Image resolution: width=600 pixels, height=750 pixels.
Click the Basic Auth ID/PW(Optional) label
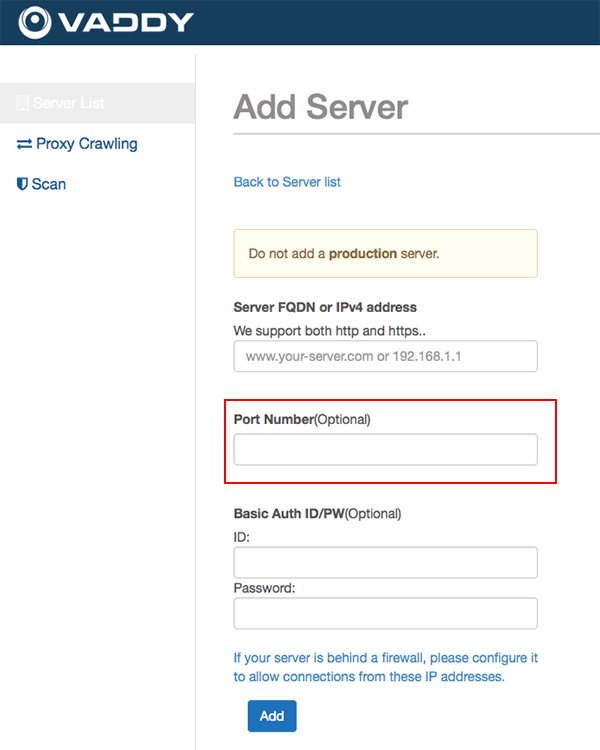coord(317,514)
